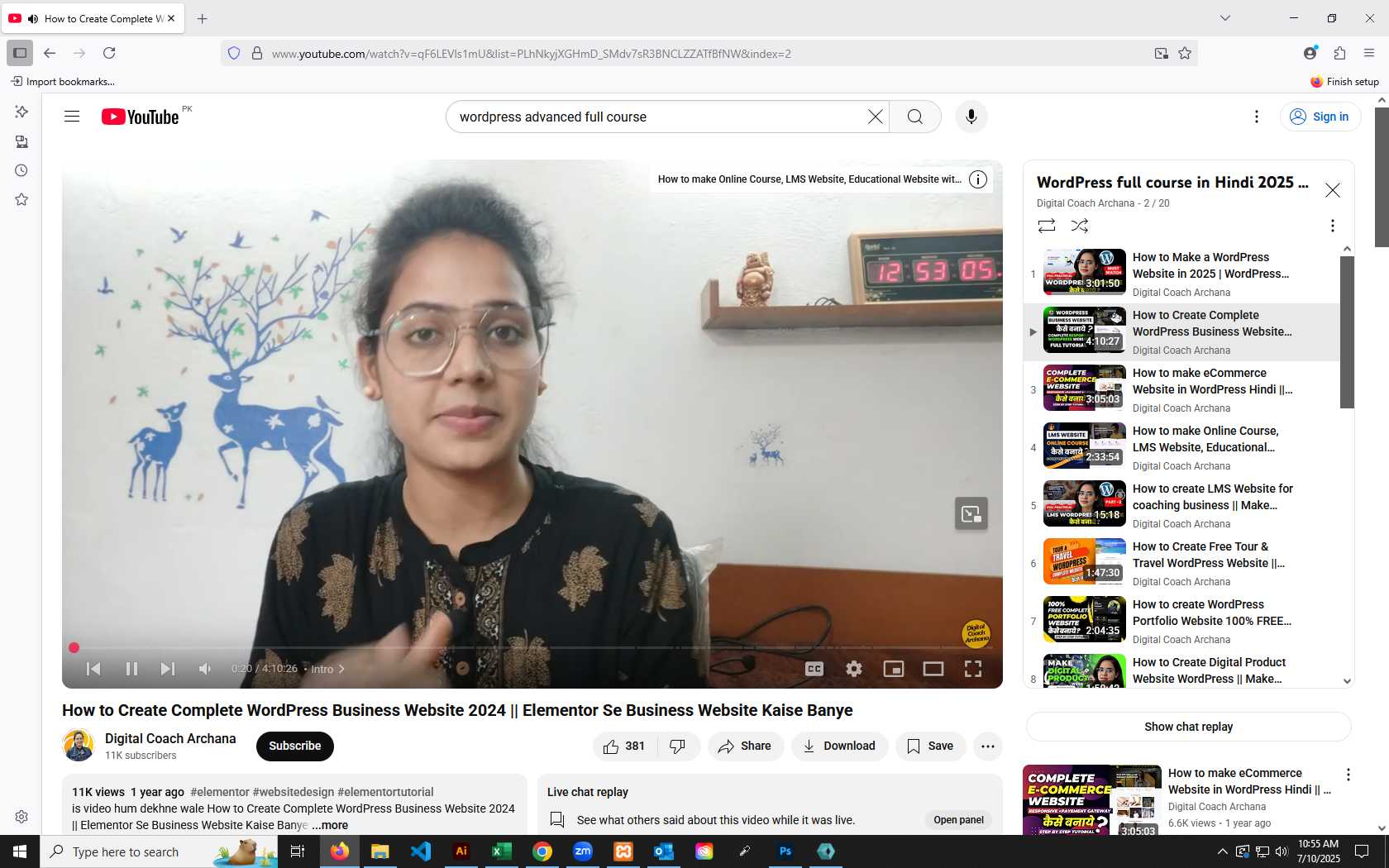The width and height of the screenshot is (1389, 868).
Task: Toggle shuffle playlist
Action: pyautogui.click(x=1080, y=226)
